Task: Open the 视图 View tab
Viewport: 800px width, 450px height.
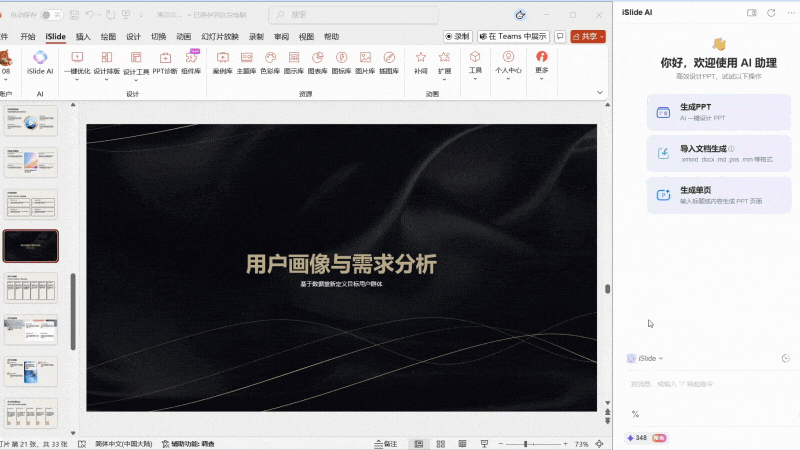Action: click(x=306, y=36)
